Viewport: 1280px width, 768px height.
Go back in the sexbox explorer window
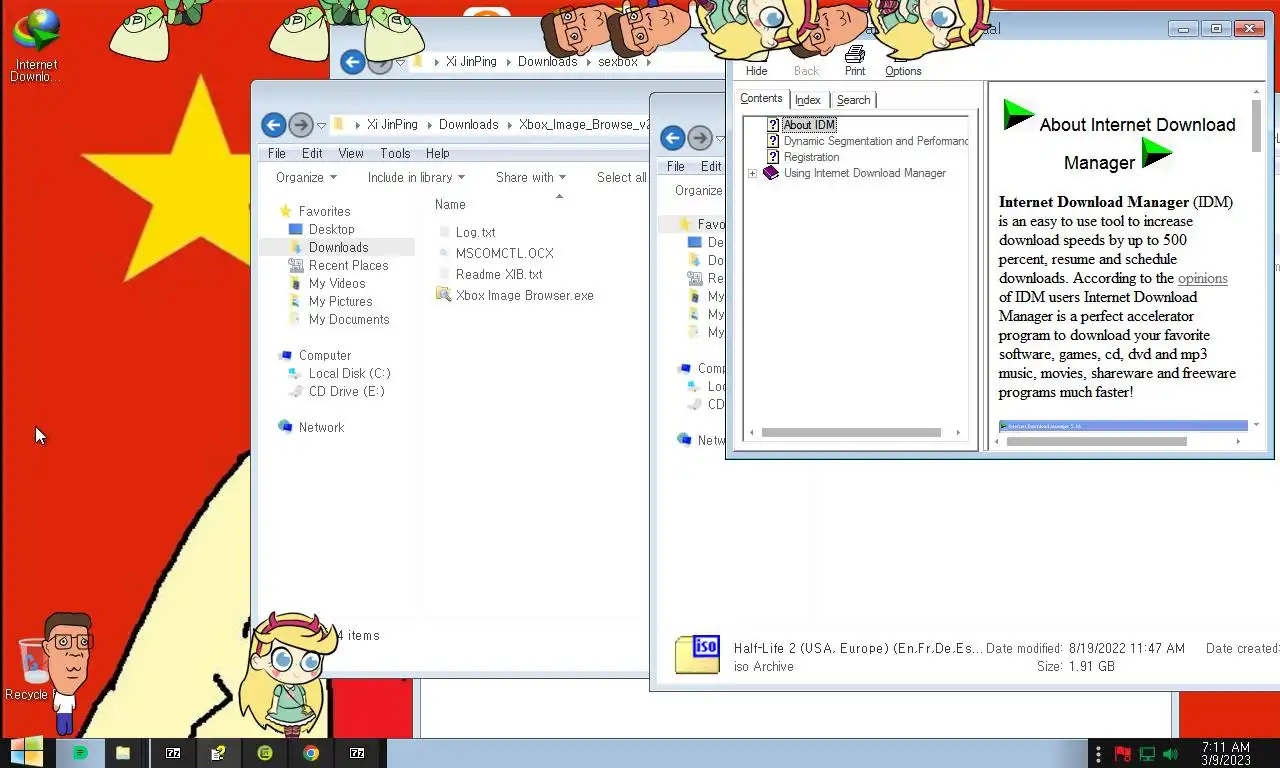352,62
